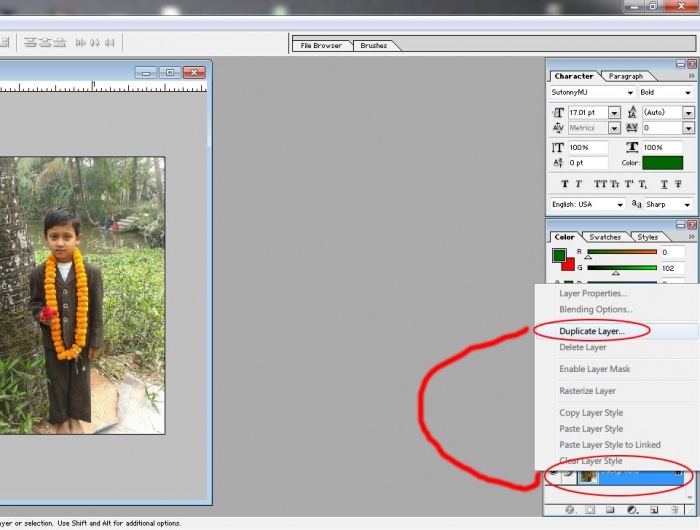700x530 pixels.
Task: Click the baseline shift 0 pt field
Action: pyautogui.click(x=588, y=163)
